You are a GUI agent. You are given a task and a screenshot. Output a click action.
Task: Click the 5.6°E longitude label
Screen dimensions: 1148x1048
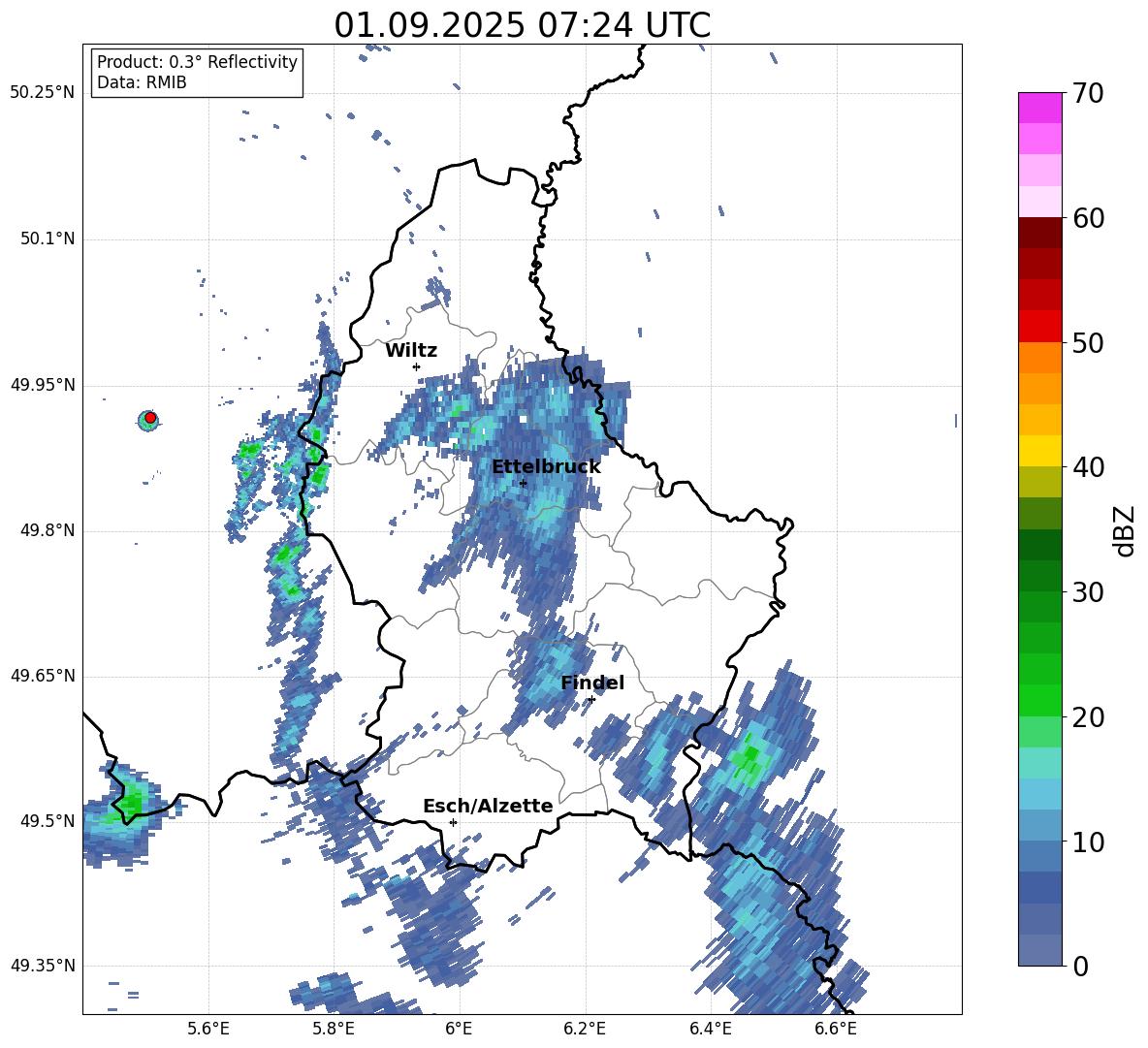[208, 1029]
